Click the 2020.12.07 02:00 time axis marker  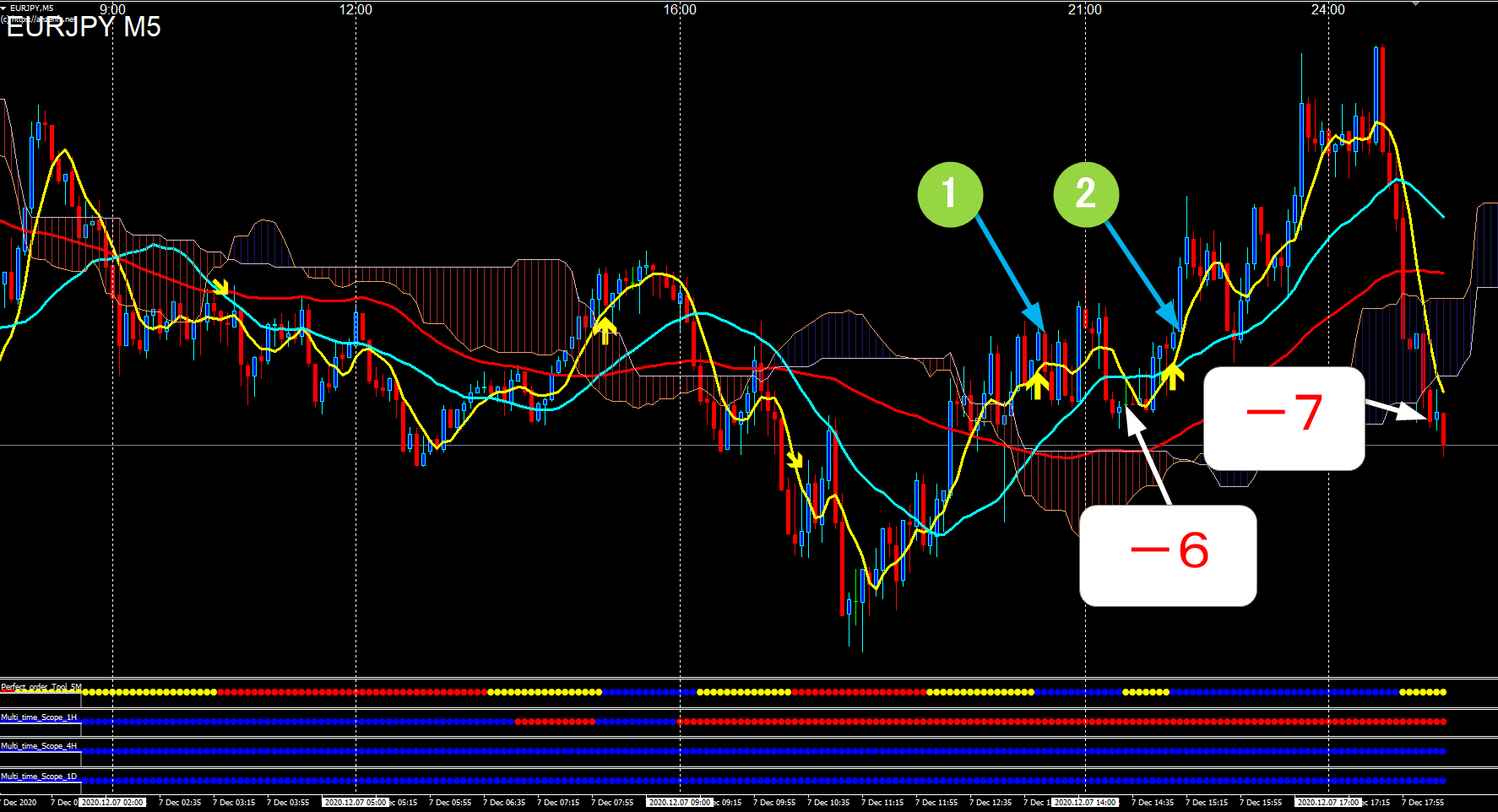112,803
